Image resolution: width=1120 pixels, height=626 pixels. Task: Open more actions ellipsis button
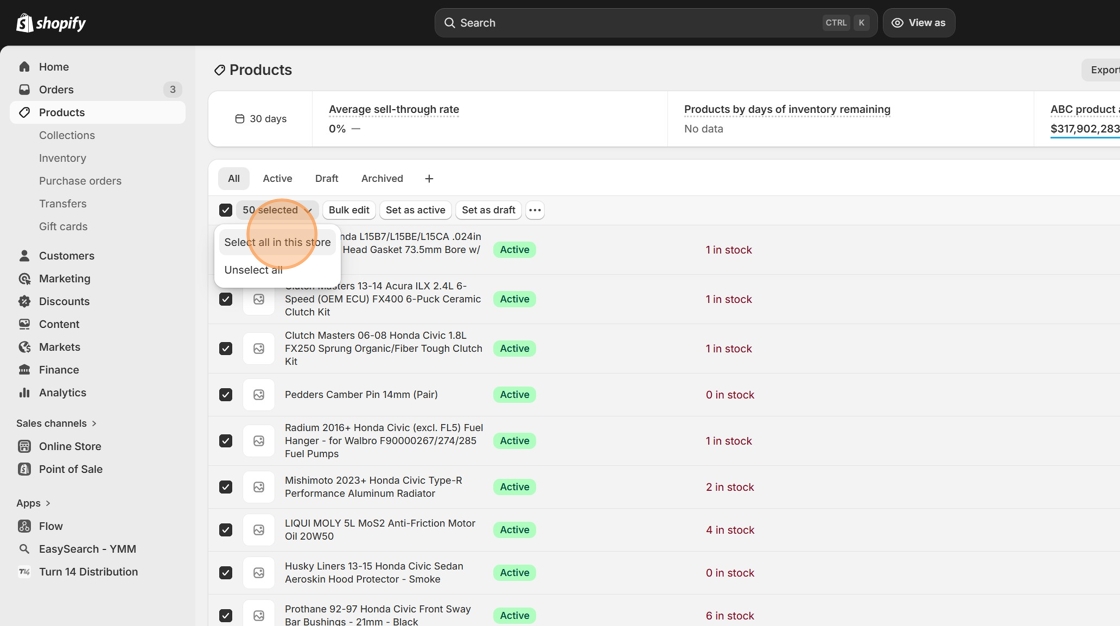pos(534,210)
